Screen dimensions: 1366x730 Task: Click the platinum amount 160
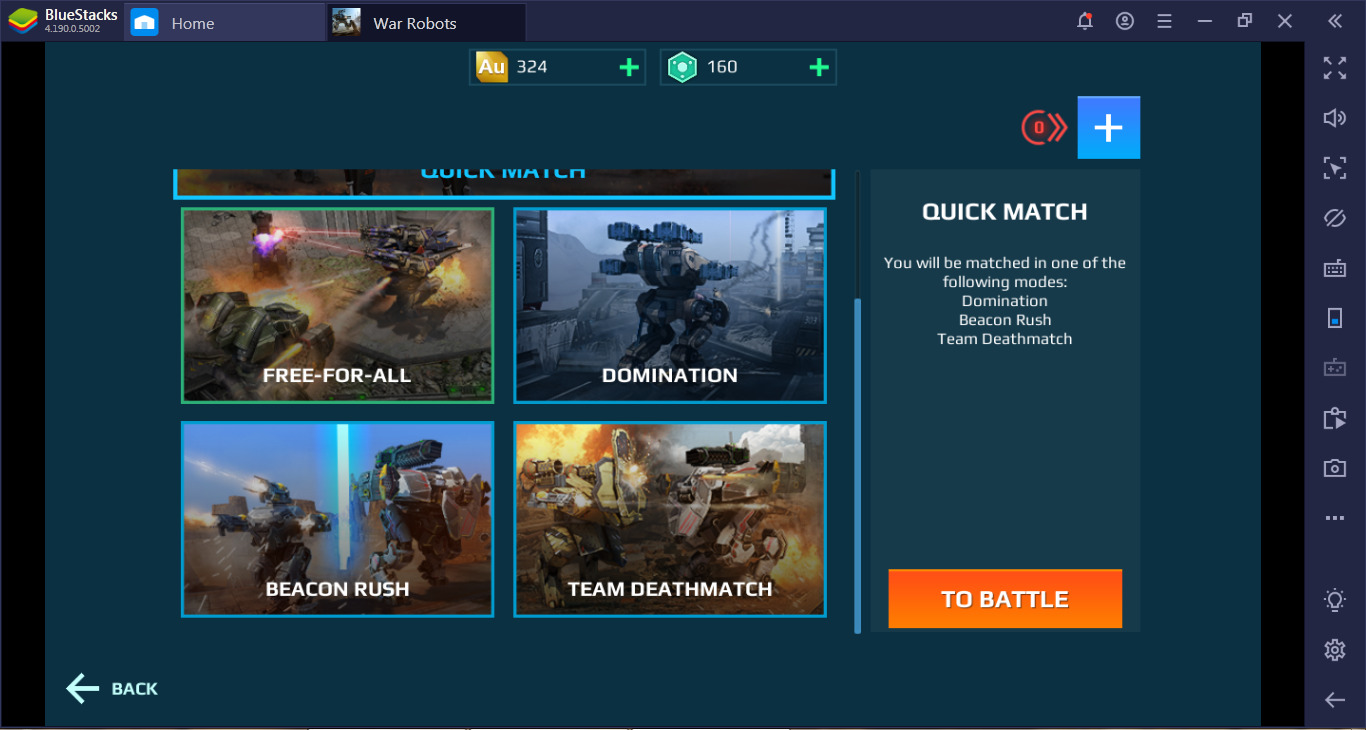pyautogui.click(x=722, y=67)
